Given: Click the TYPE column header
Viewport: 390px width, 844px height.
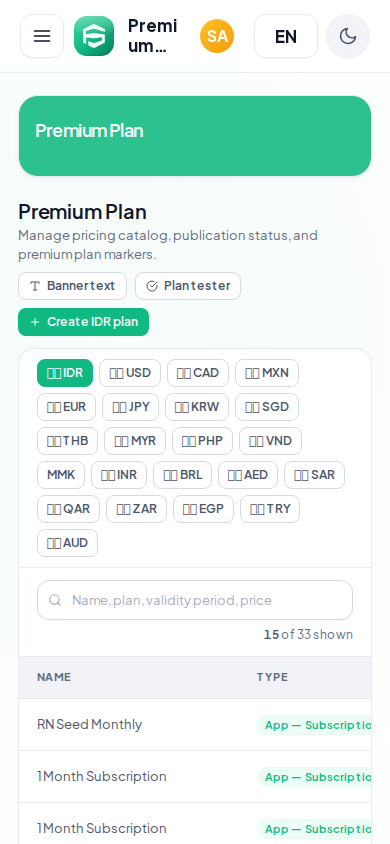Looking at the screenshot, I should point(272,677).
